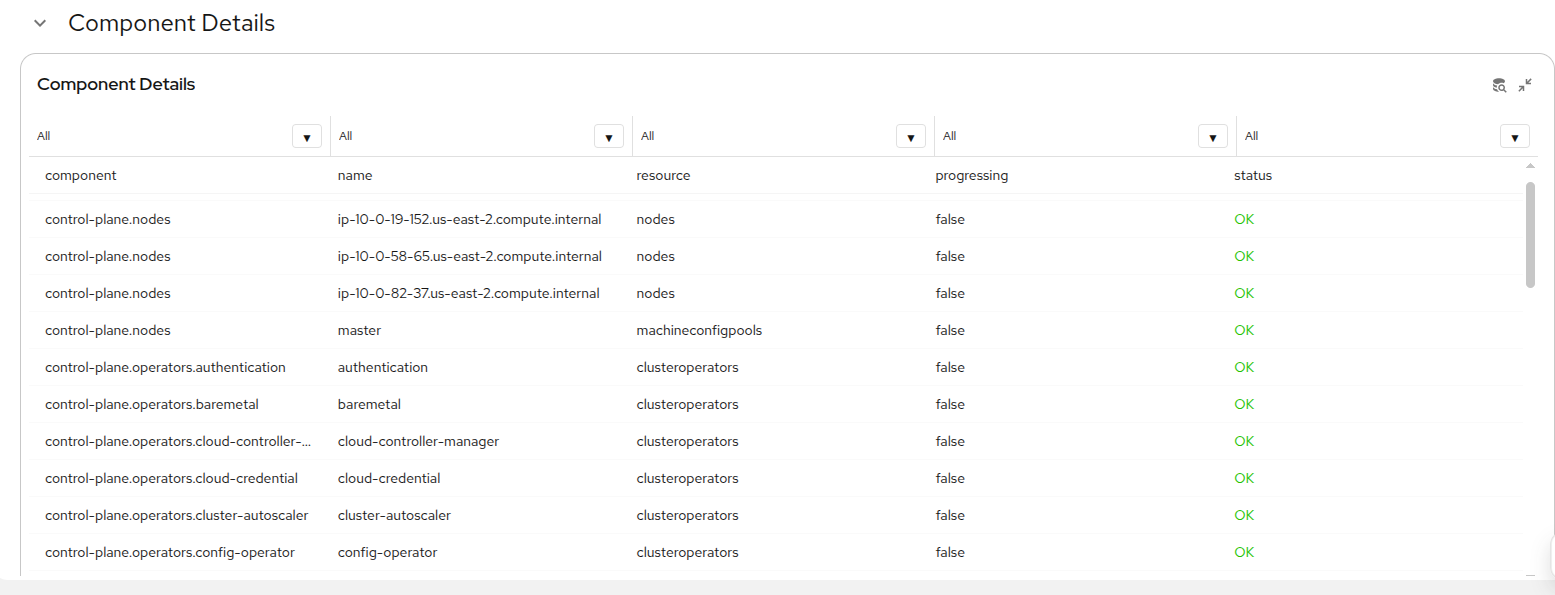The height and width of the screenshot is (595, 1555).
Task: Collapse the Component Details section chevron
Action: click(x=40, y=23)
